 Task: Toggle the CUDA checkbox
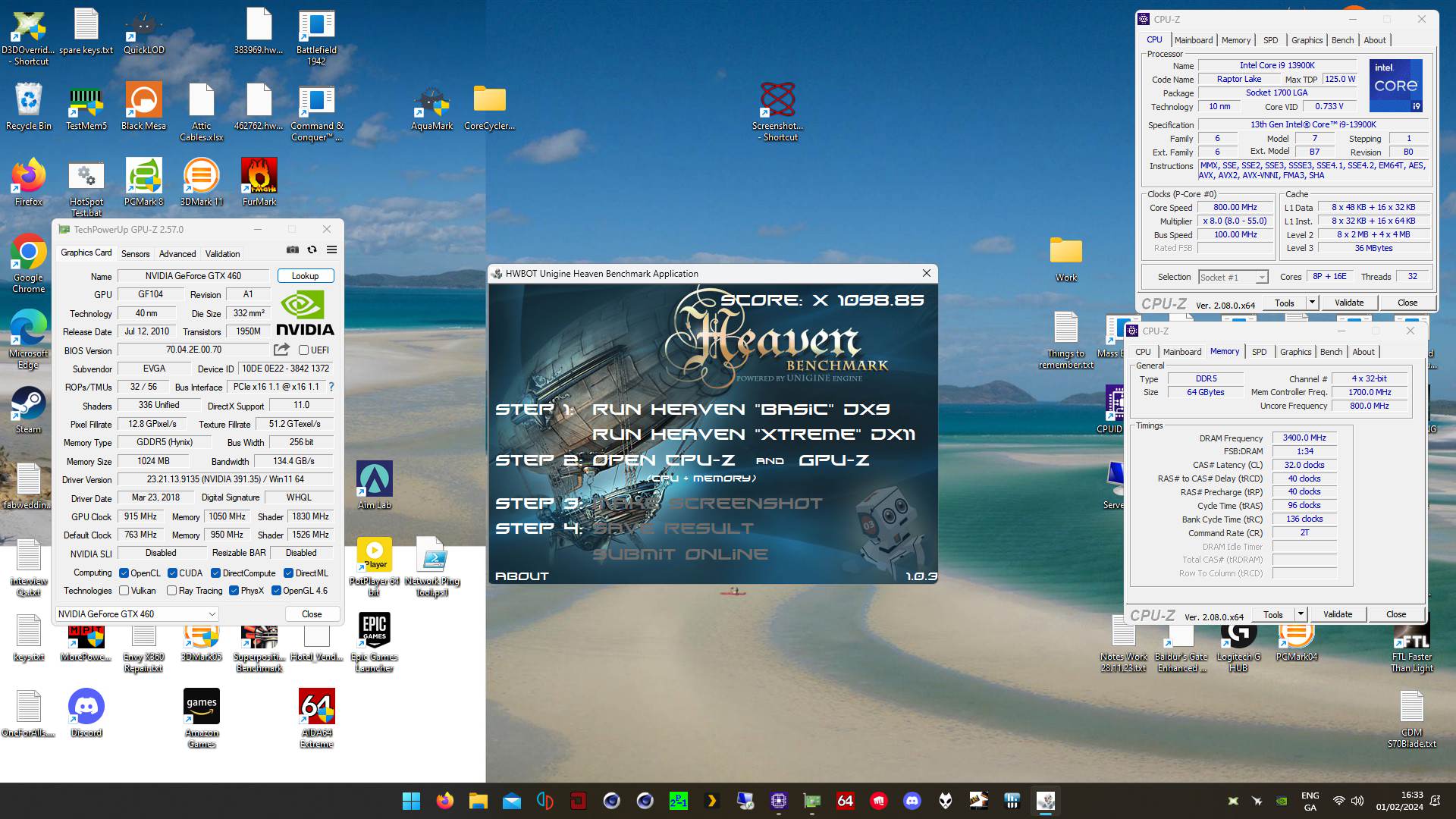(173, 573)
